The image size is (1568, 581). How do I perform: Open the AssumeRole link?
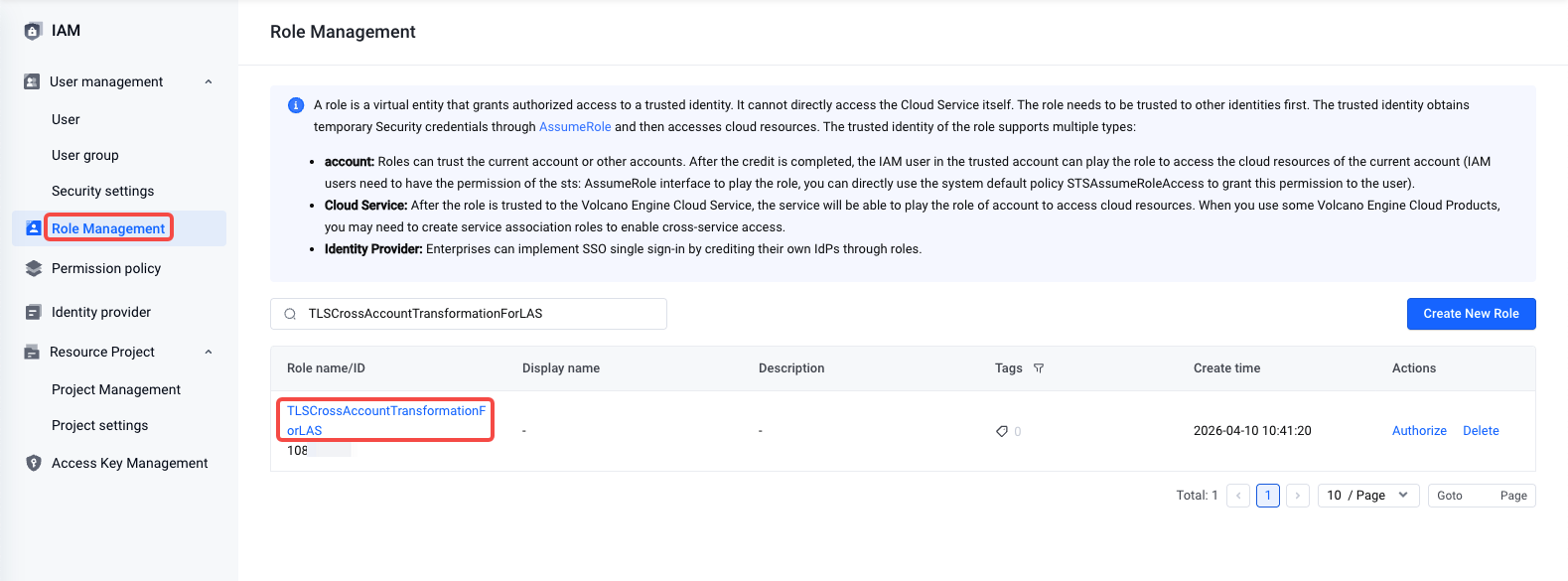pos(575,127)
